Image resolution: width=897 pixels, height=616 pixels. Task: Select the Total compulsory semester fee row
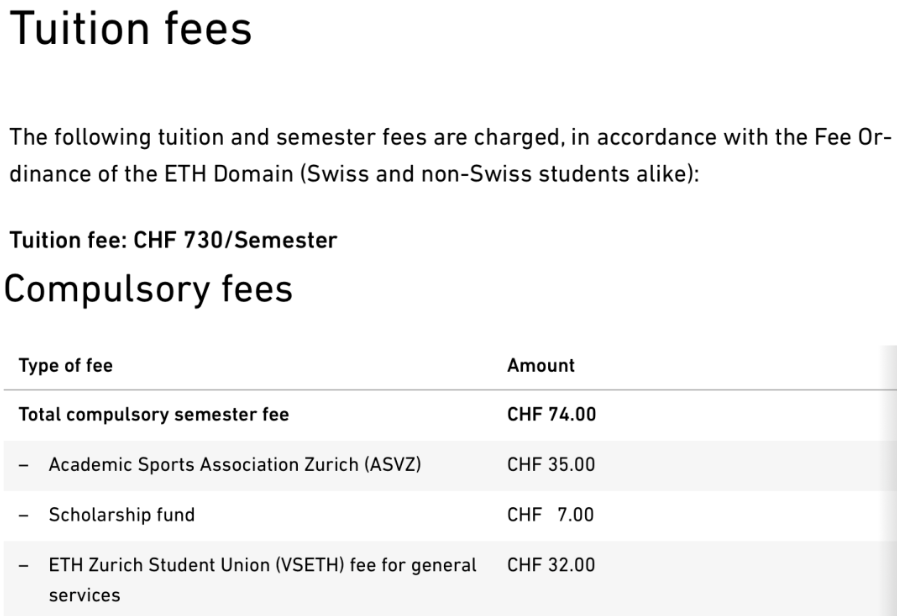click(450, 415)
